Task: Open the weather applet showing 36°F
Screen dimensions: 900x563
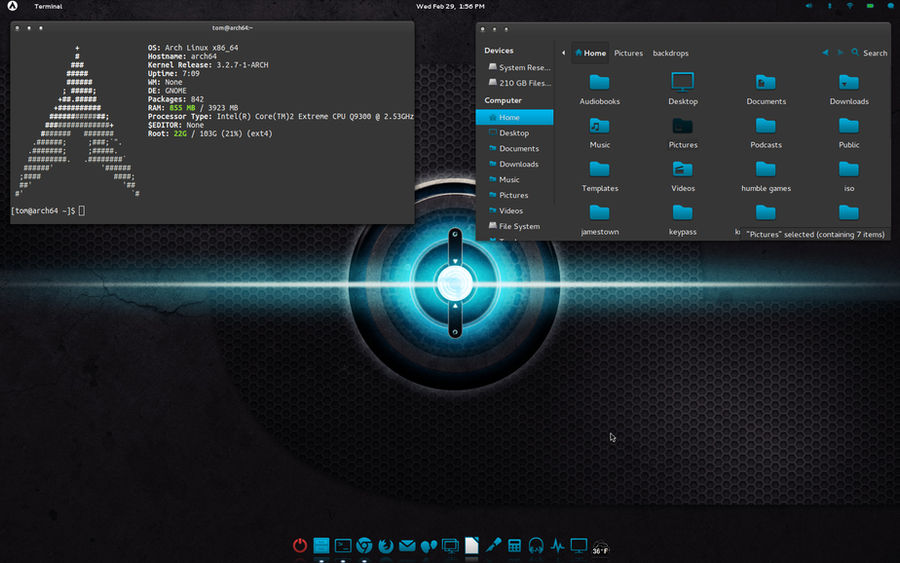Action: click(x=600, y=548)
